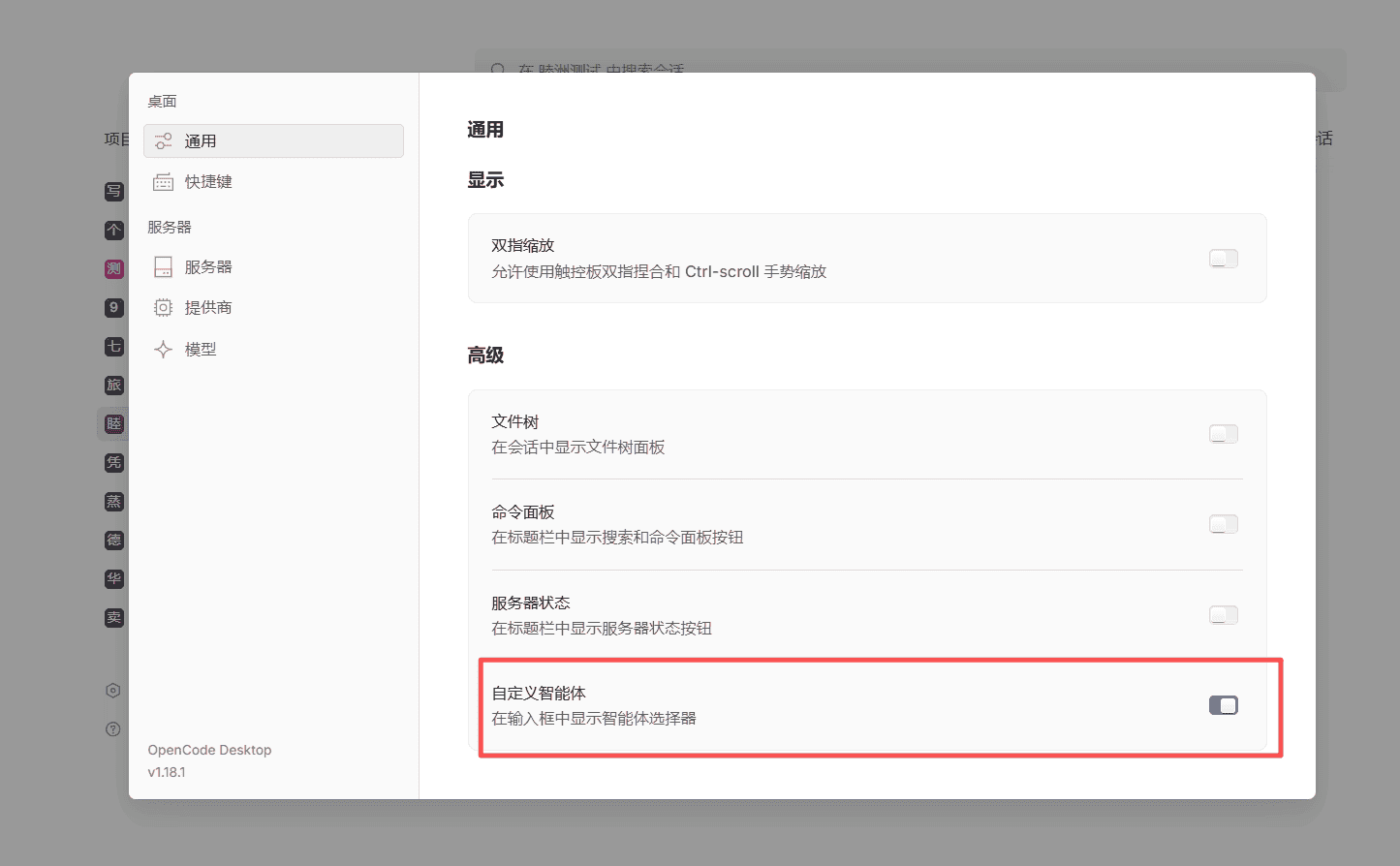This screenshot has width=1400, height=866.
Task: Click the chip icon beside 提供商
Action: (x=164, y=308)
